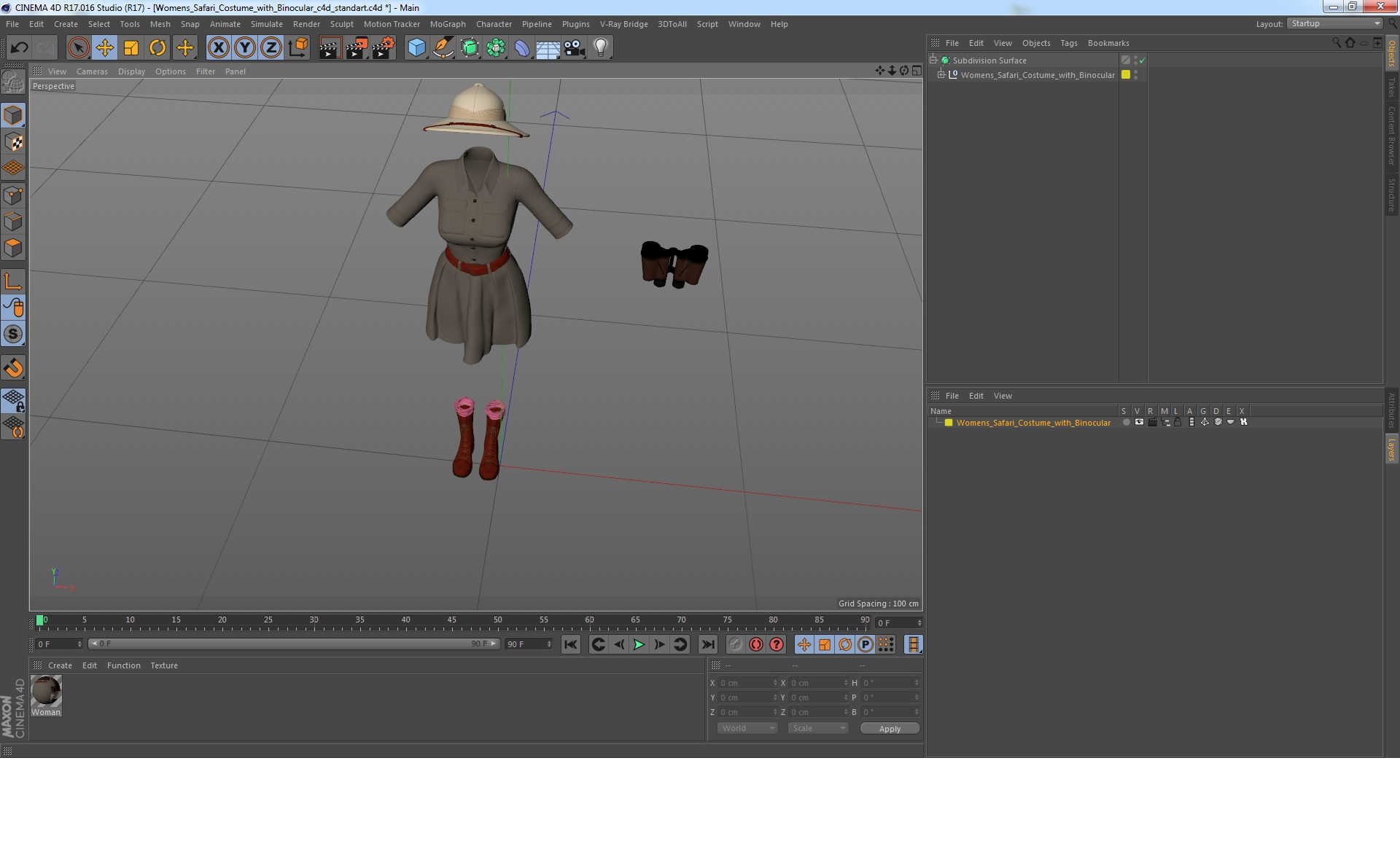Collapse Subdivision Surface tree item
This screenshot has height=844, width=1400.
(x=933, y=60)
